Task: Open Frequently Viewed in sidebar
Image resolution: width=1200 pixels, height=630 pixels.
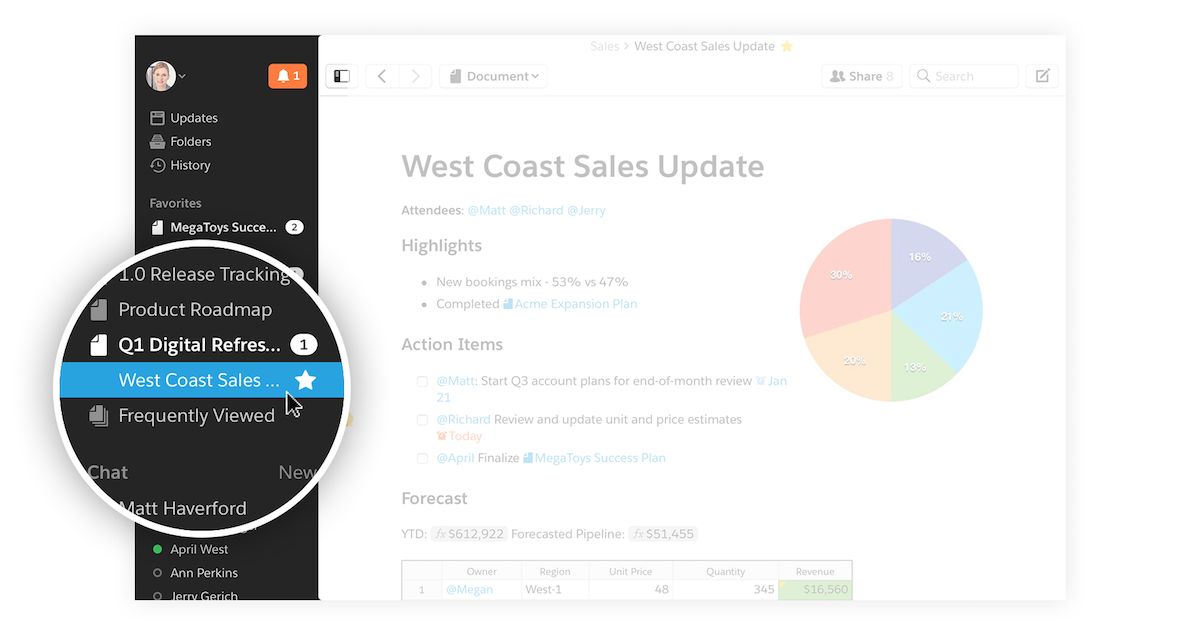Action: pos(196,416)
